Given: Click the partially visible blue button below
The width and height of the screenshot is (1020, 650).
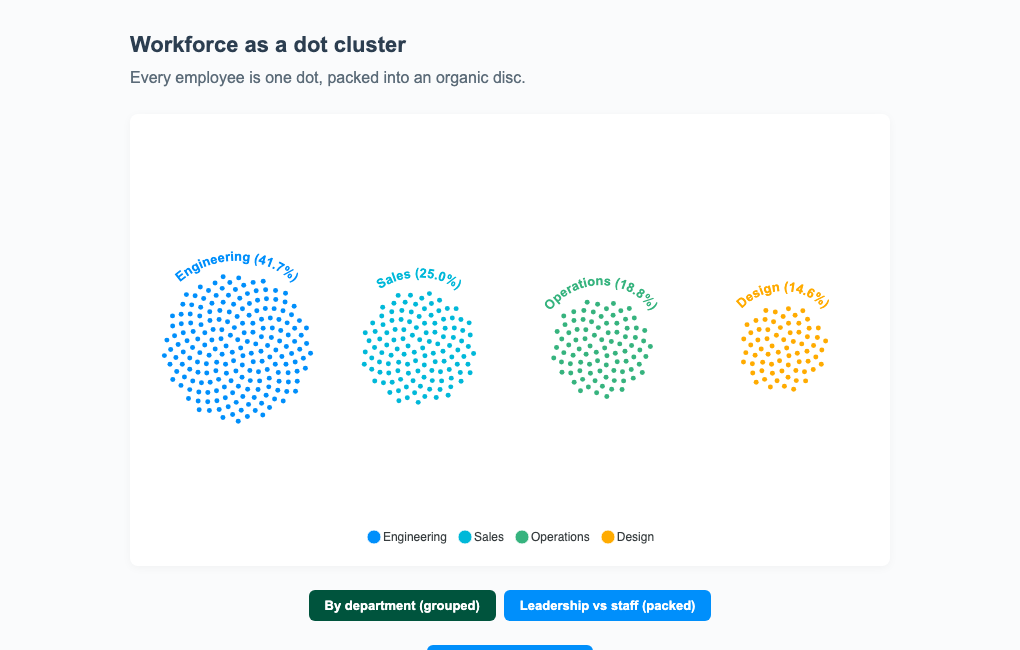Looking at the screenshot, I should point(510,647).
